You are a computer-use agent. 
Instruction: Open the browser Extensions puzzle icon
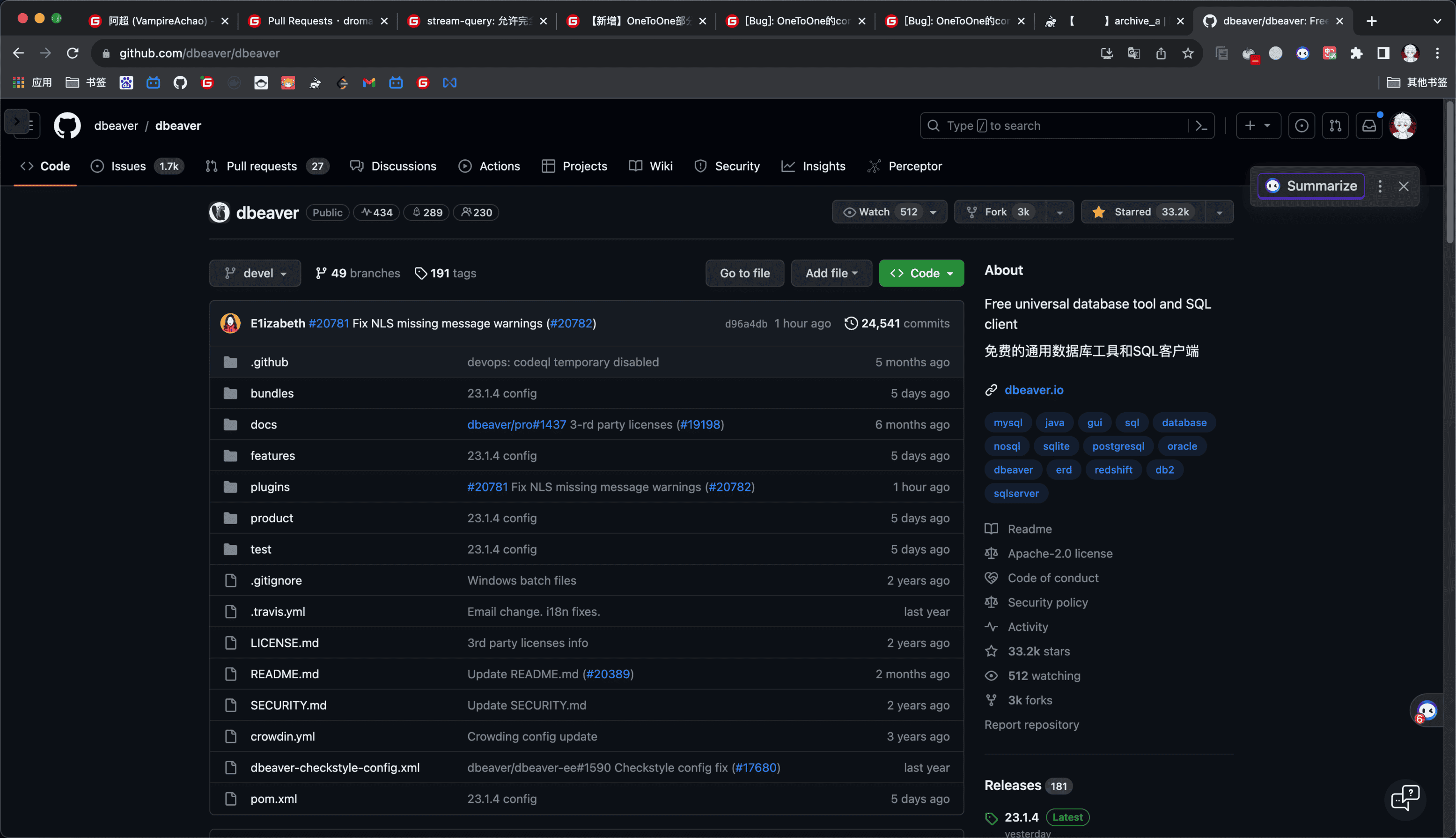coord(1356,53)
